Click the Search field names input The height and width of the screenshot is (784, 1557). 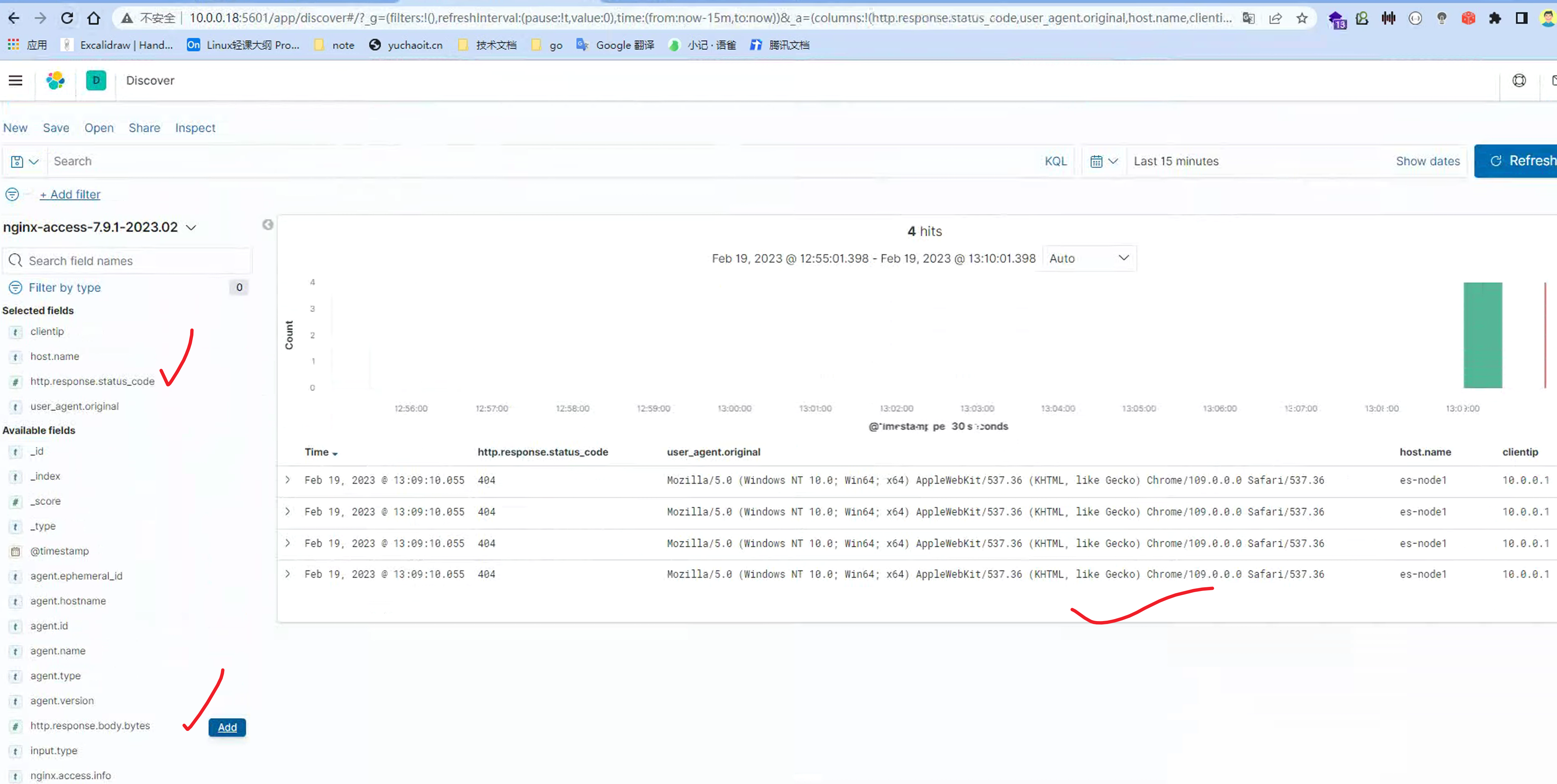coord(127,261)
